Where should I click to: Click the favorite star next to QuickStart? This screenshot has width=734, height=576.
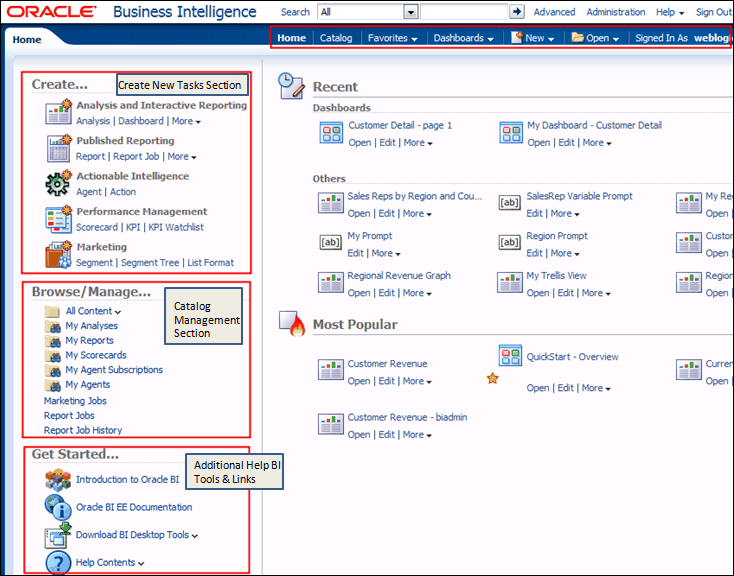click(492, 378)
